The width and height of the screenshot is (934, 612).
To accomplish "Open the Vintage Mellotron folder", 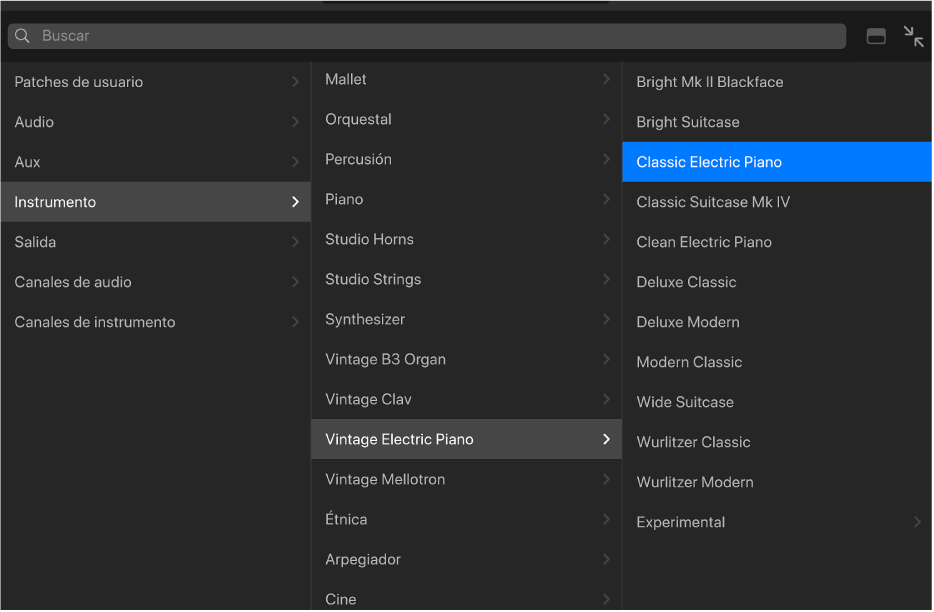I will [466, 479].
